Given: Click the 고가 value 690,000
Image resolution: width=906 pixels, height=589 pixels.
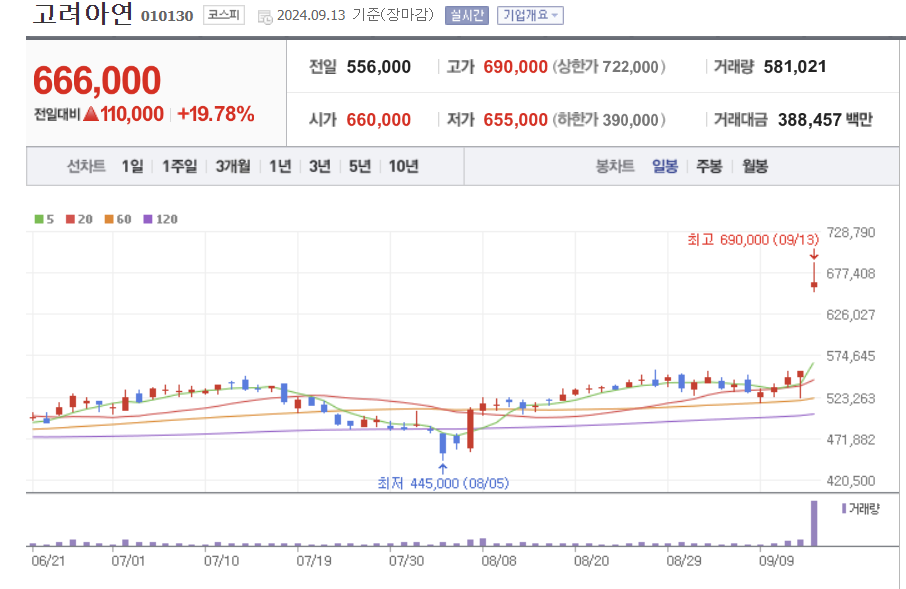Looking at the screenshot, I should (x=515, y=67).
